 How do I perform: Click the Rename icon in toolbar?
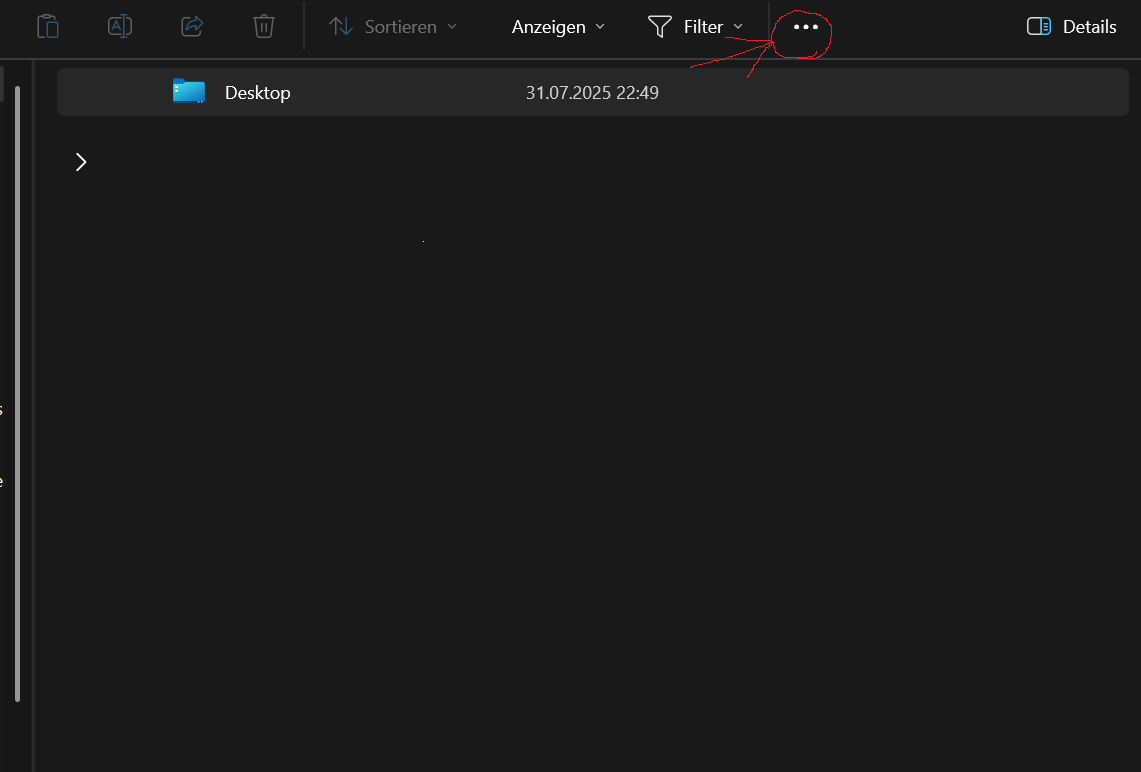pos(119,26)
